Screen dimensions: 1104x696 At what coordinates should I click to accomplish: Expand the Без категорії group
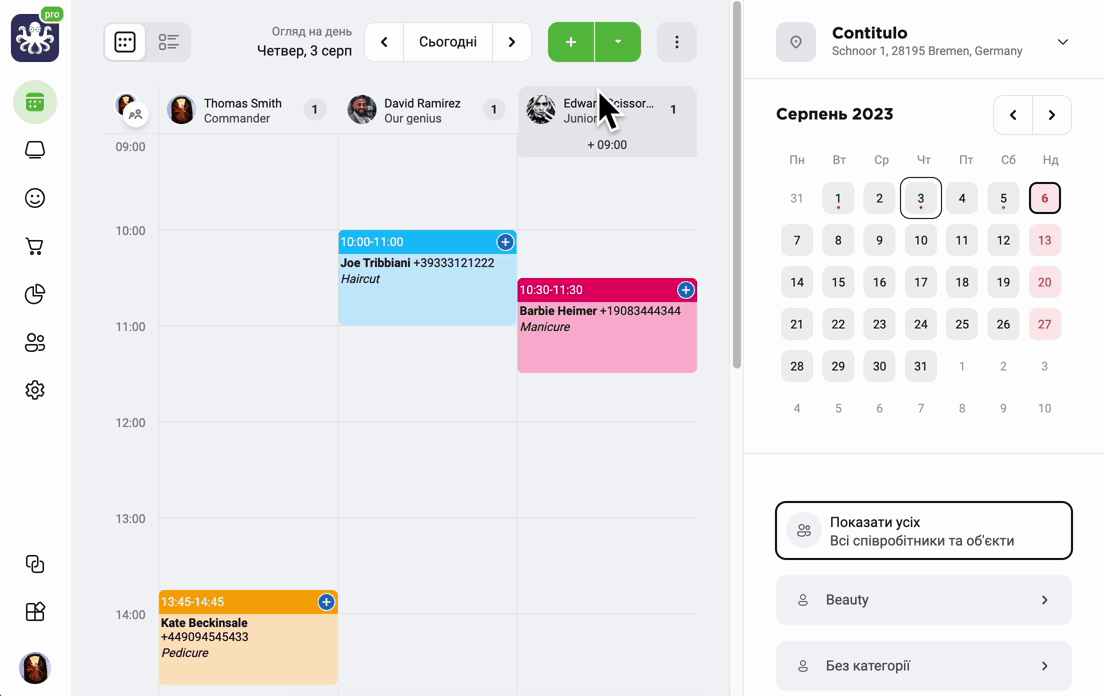pos(924,666)
